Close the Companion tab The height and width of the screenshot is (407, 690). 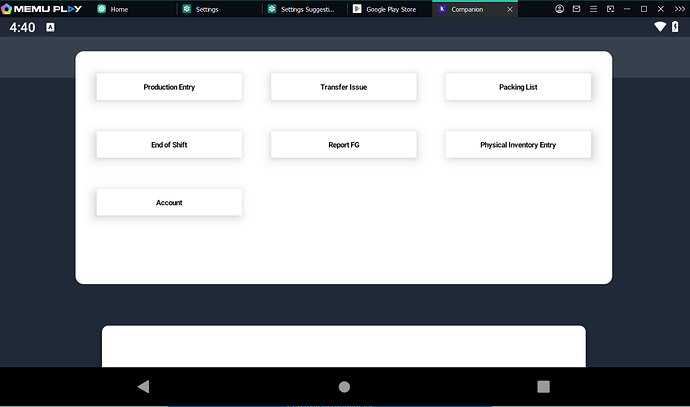510,9
